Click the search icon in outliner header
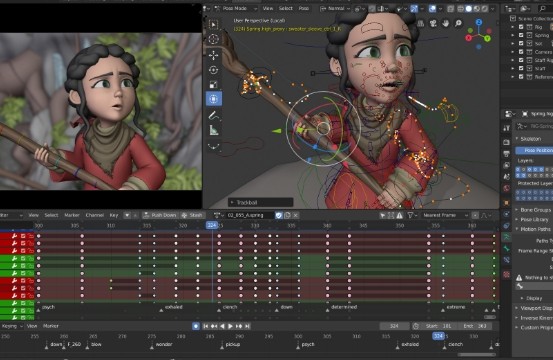 coord(543,8)
